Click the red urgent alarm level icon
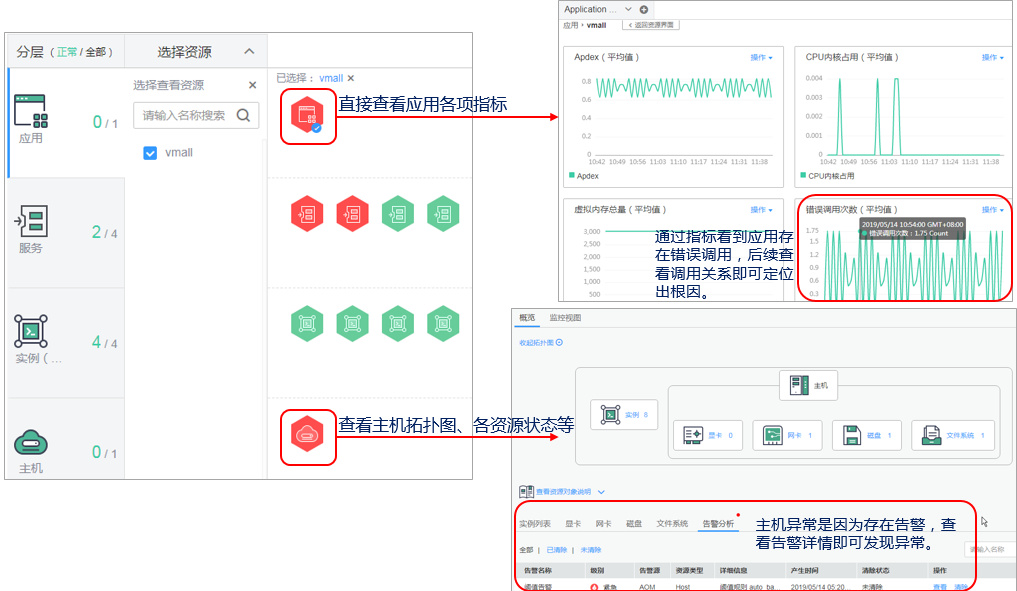The height and width of the screenshot is (591, 1017). (x=594, y=587)
